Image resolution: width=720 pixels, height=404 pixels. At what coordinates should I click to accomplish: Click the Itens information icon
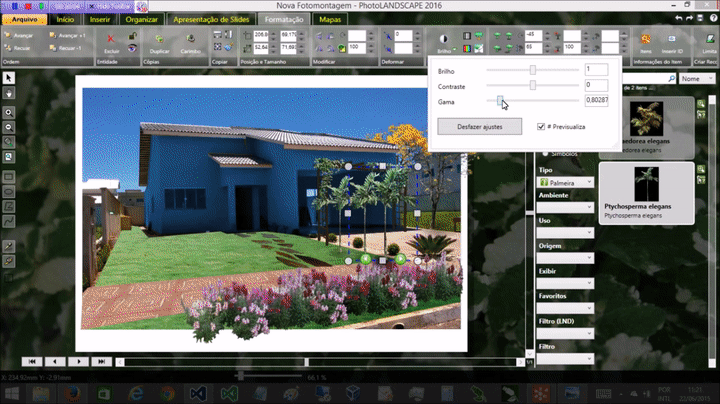[645, 39]
